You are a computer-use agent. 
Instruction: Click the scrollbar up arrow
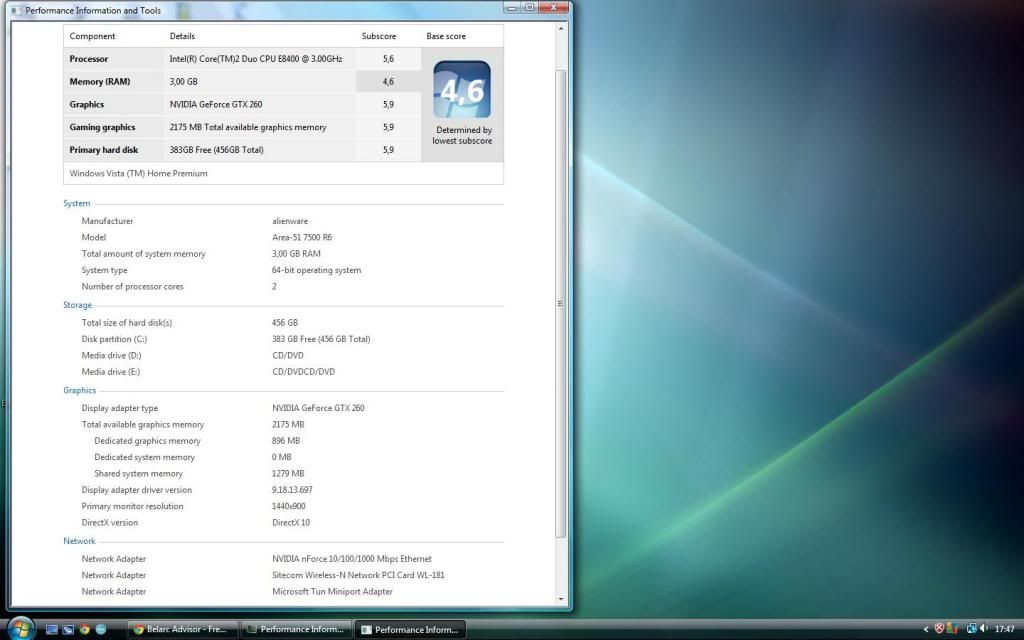[560, 29]
